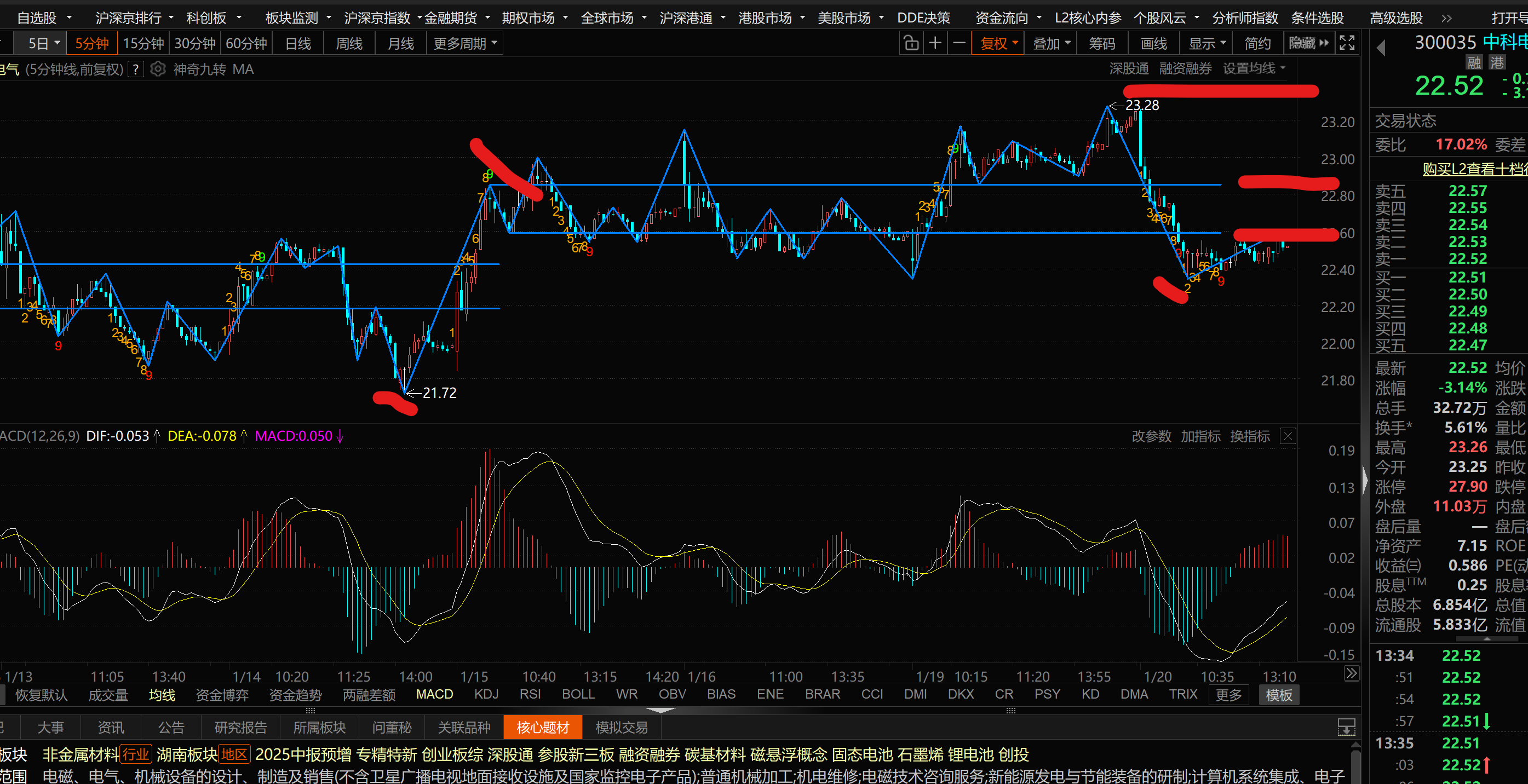1528x784 pixels.
Task: Click the question mark help icon
Action: click(x=136, y=70)
